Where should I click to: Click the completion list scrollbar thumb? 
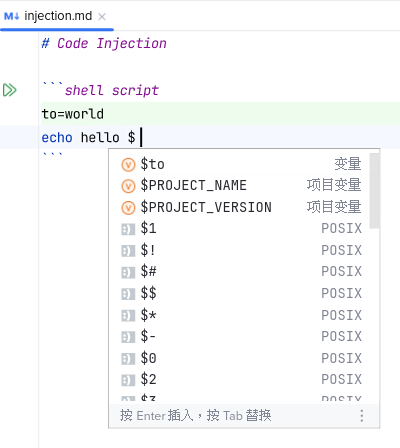[375, 191]
